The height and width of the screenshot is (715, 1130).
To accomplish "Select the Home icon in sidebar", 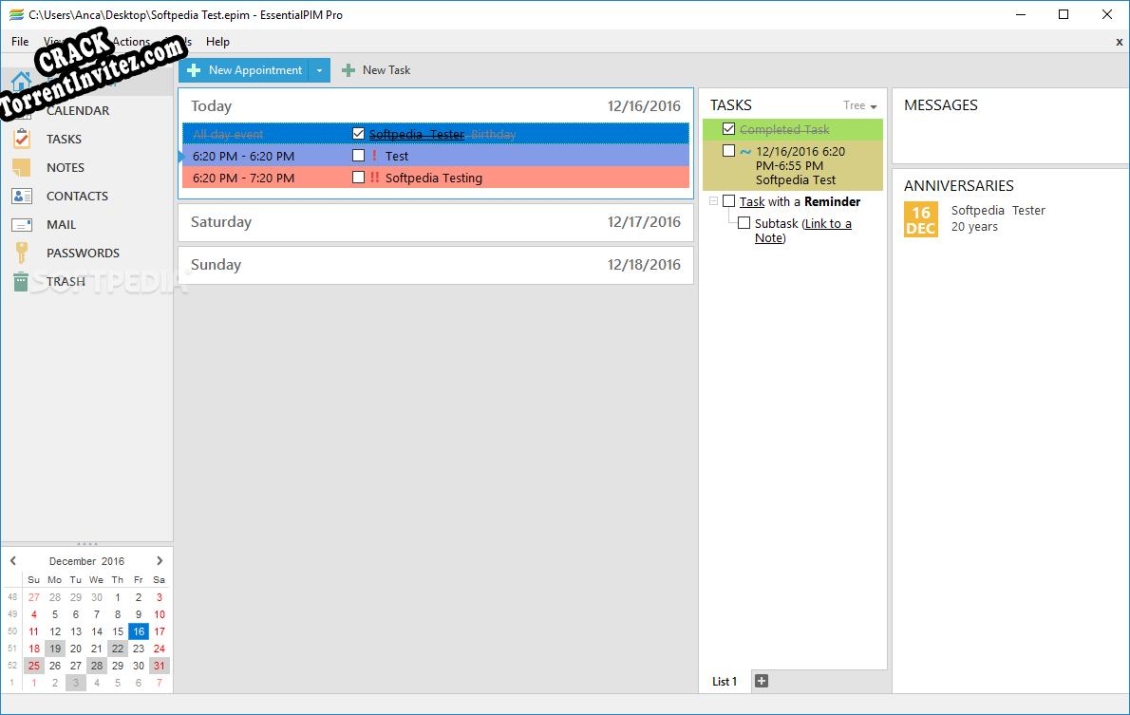I will 22,82.
